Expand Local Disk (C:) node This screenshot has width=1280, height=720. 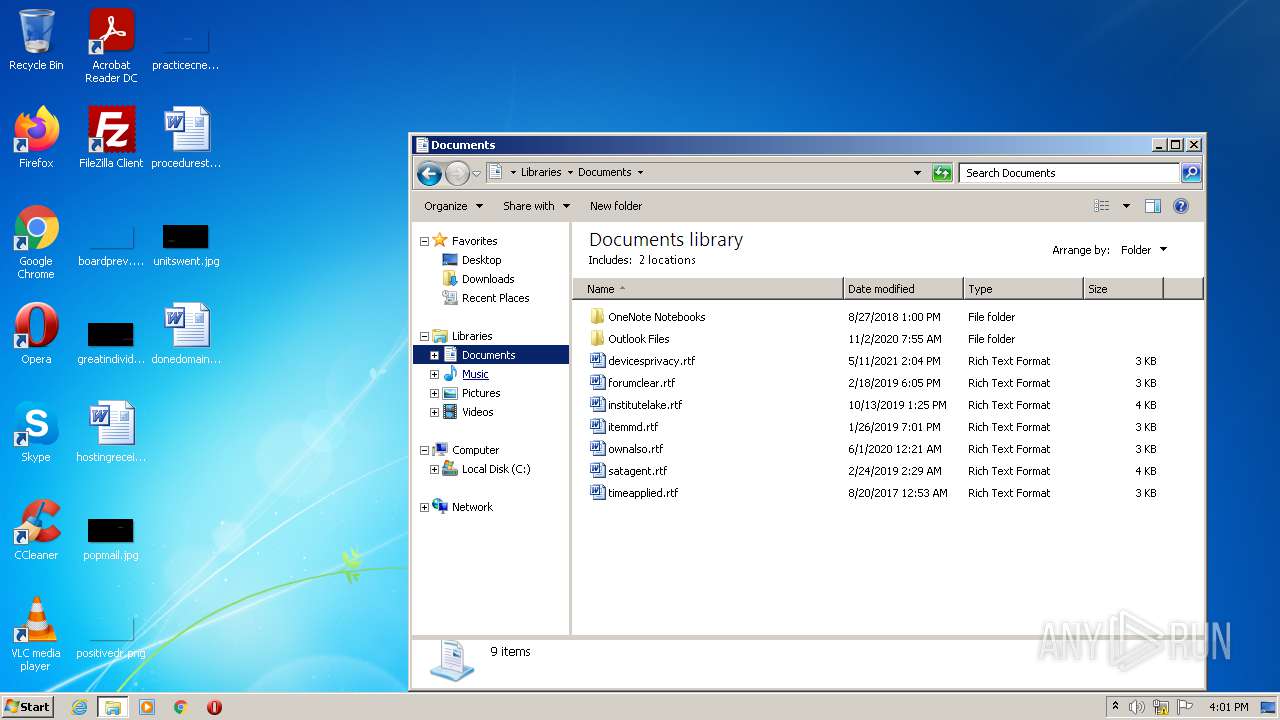pyautogui.click(x=434, y=469)
